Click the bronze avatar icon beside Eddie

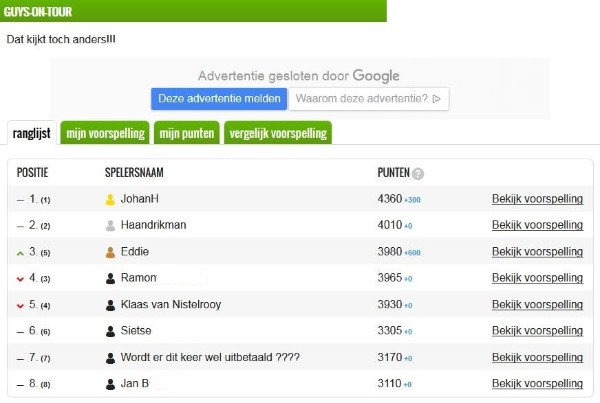[110, 252]
